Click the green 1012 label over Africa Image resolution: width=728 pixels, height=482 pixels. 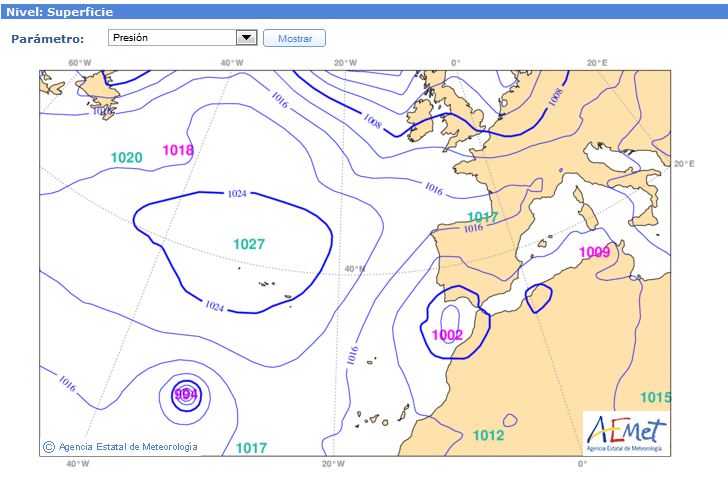(488, 435)
